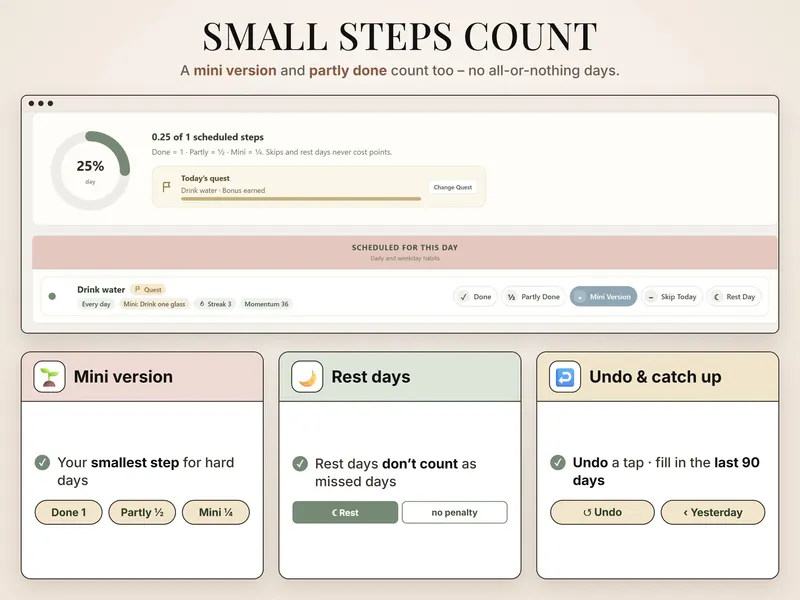The height and width of the screenshot is (600, 800).
Task: Click the Daily and weekday habits subtitle
Action: pyautogui.click(x=405, y=258)
